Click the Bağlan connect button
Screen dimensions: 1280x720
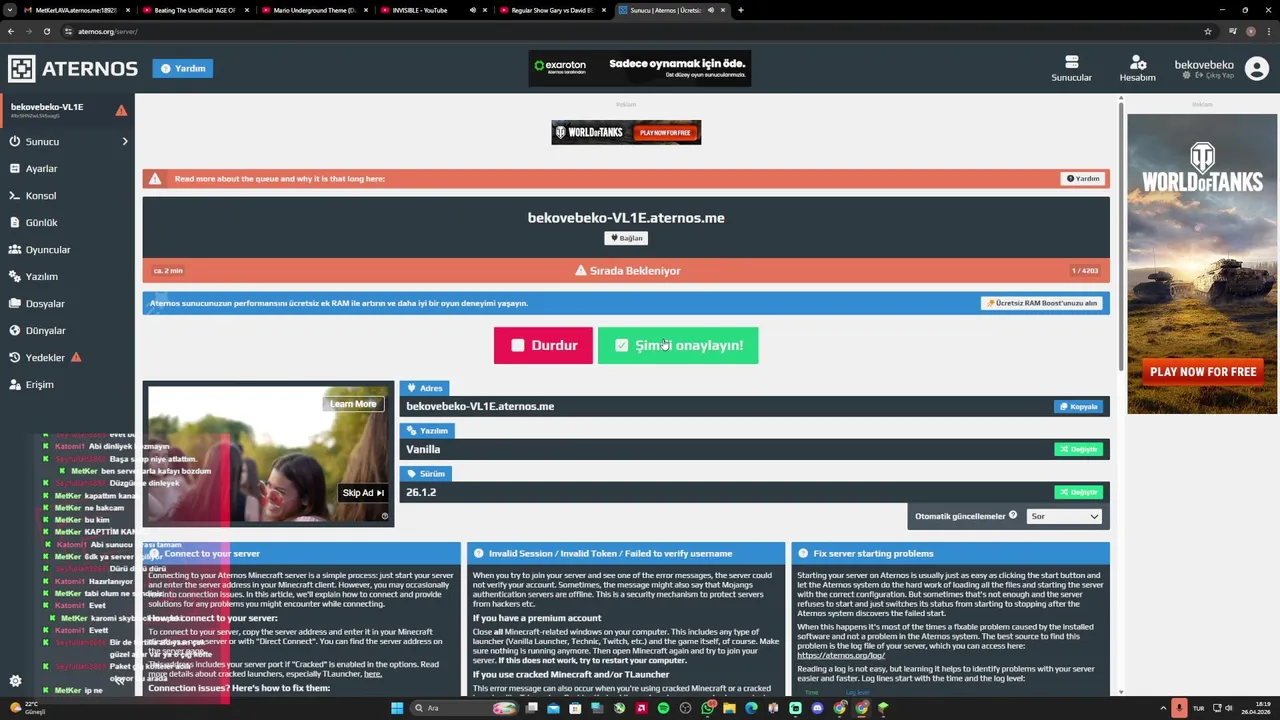point(626,238)
